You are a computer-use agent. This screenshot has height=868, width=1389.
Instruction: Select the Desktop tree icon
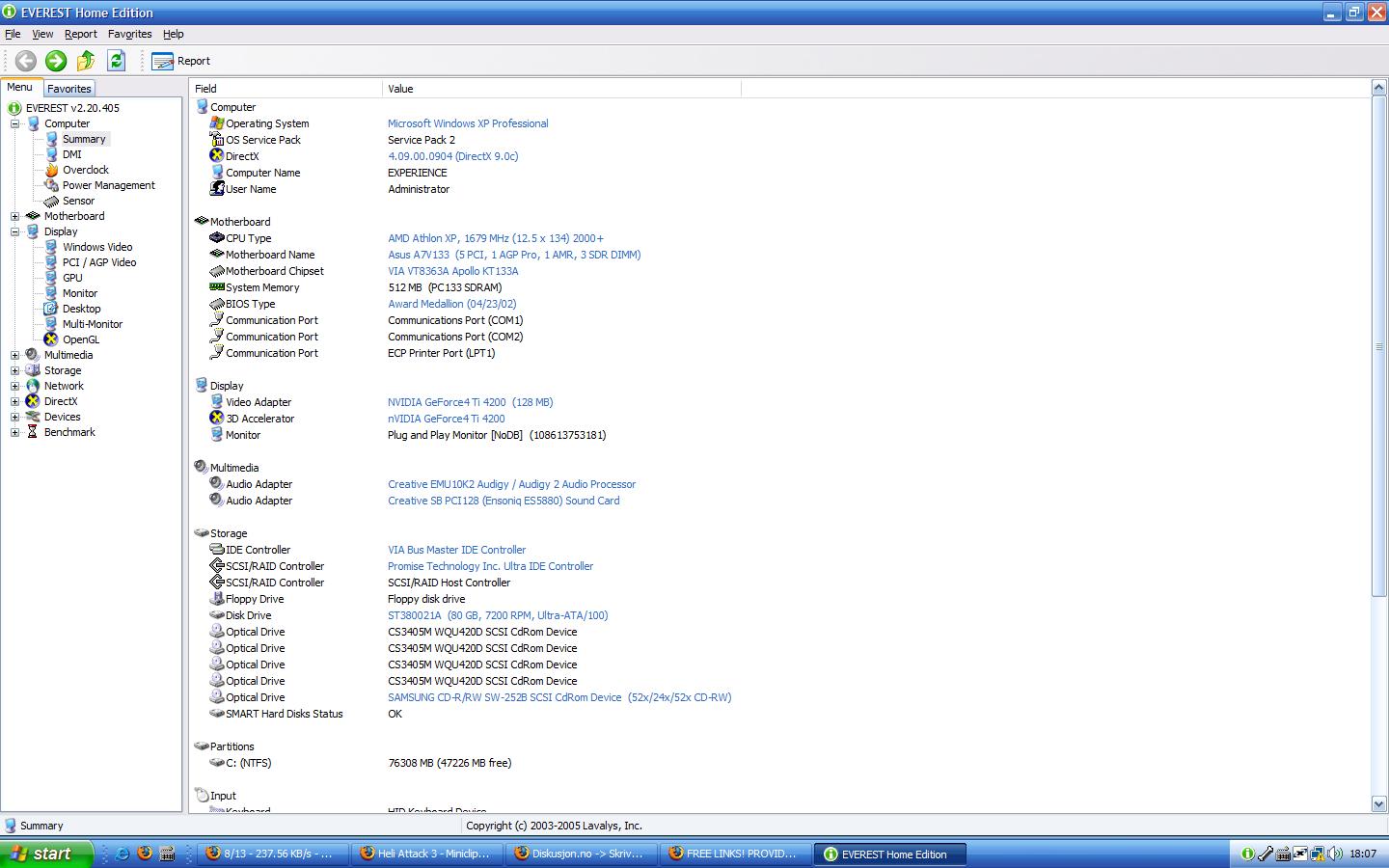tap(51, 309)
